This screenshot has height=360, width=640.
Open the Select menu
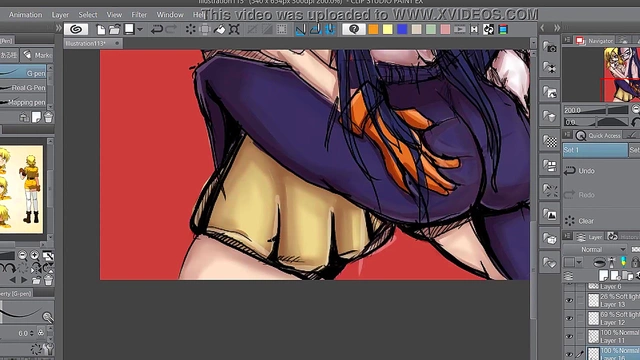88,15
